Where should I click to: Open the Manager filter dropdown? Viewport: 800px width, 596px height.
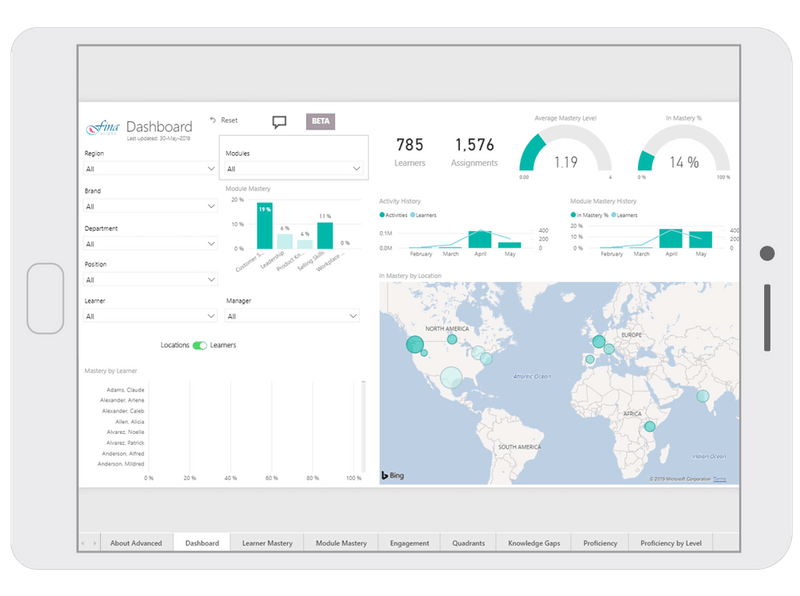293,314
